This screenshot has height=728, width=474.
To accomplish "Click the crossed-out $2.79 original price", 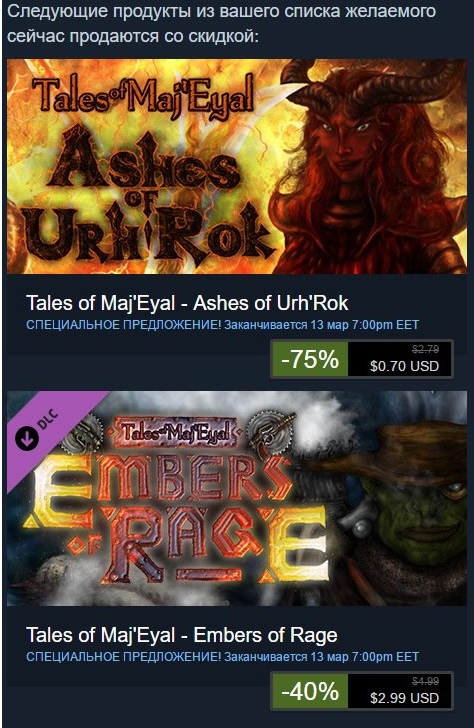I will tap(425, 349).
